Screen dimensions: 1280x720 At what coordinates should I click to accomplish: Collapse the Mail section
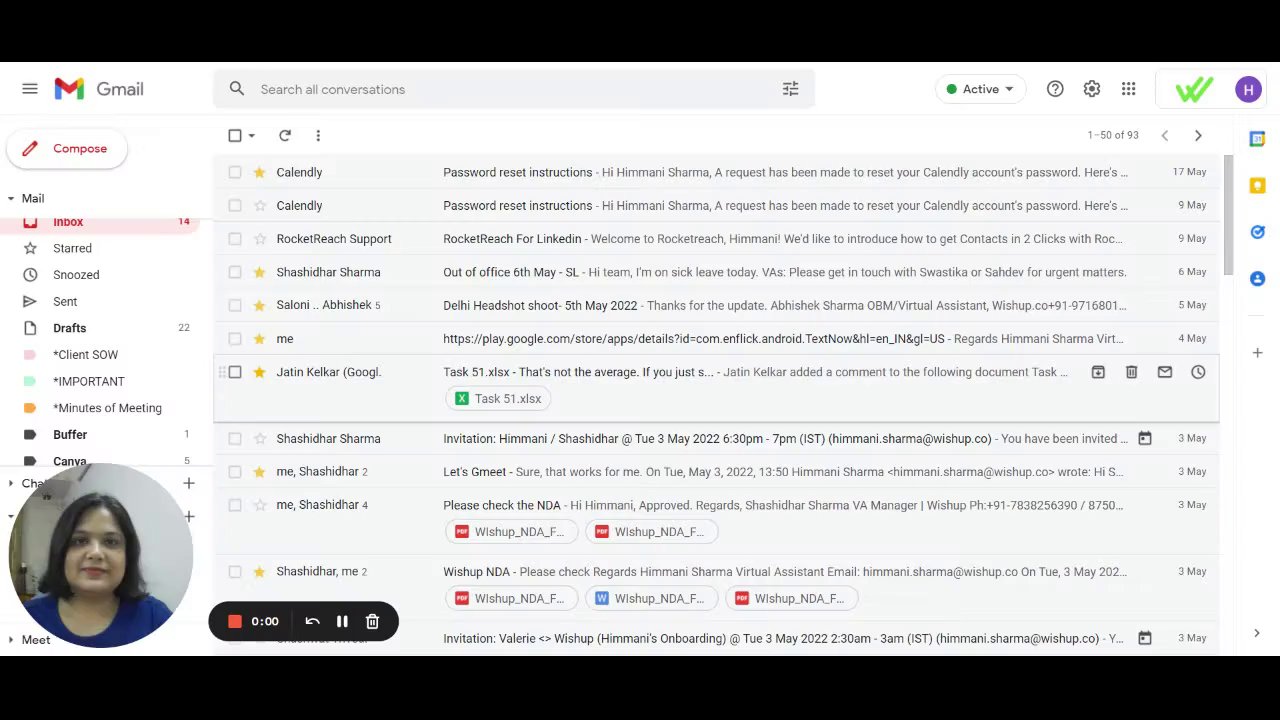11,198
